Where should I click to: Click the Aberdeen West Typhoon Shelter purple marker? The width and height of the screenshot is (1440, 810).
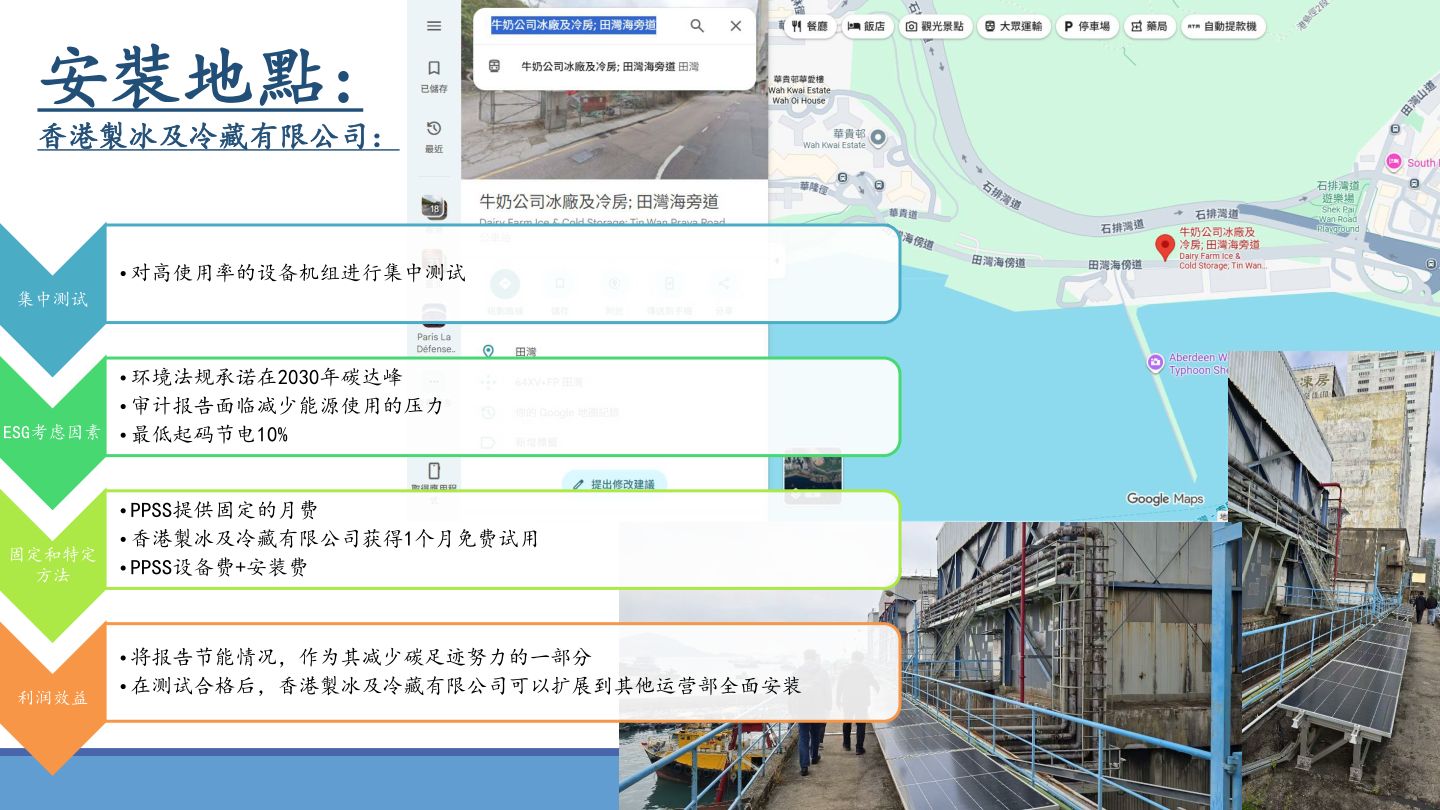pyautogui.click(x=1155, y=363)
